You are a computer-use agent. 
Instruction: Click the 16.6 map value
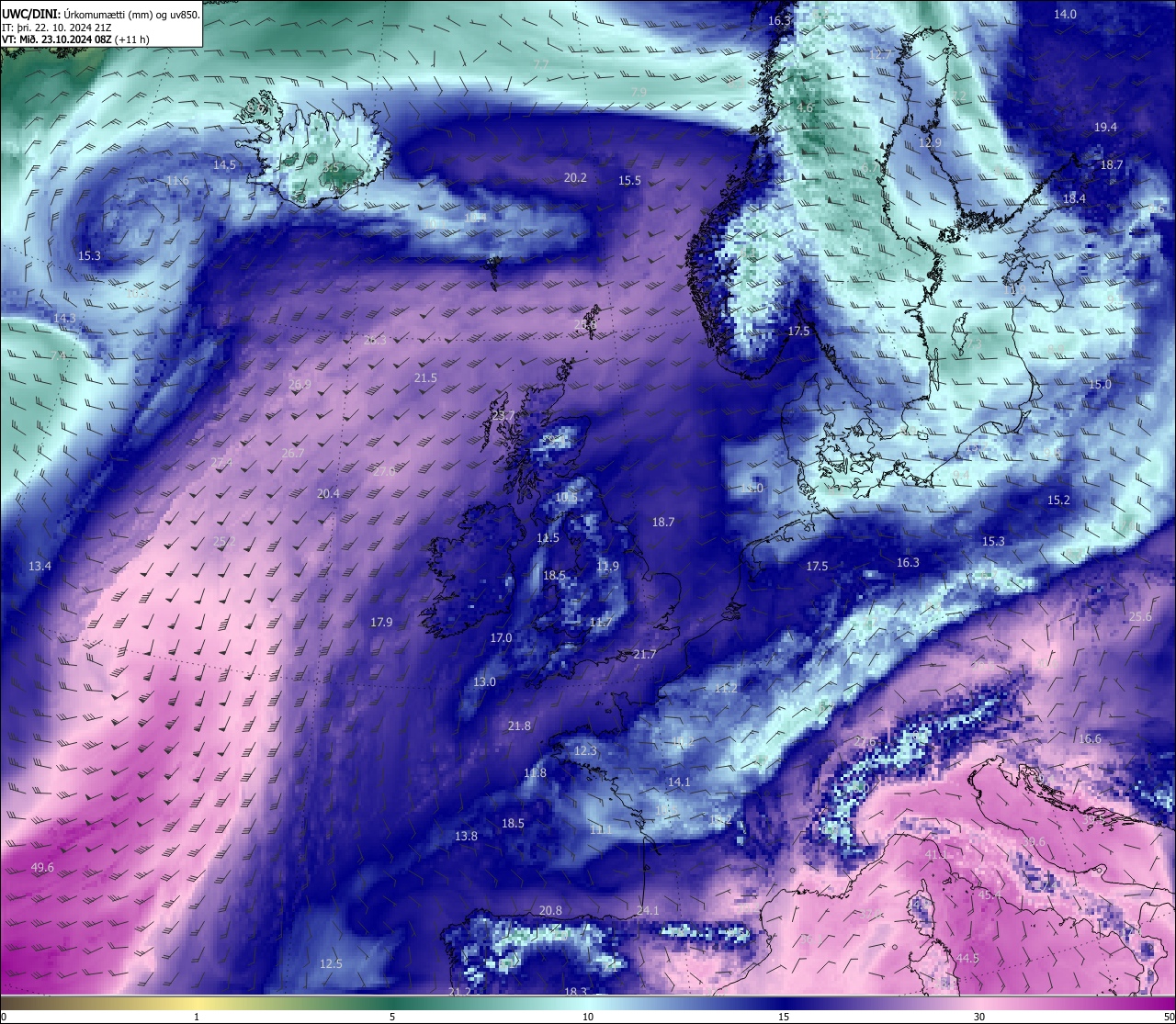point(1090,738)
